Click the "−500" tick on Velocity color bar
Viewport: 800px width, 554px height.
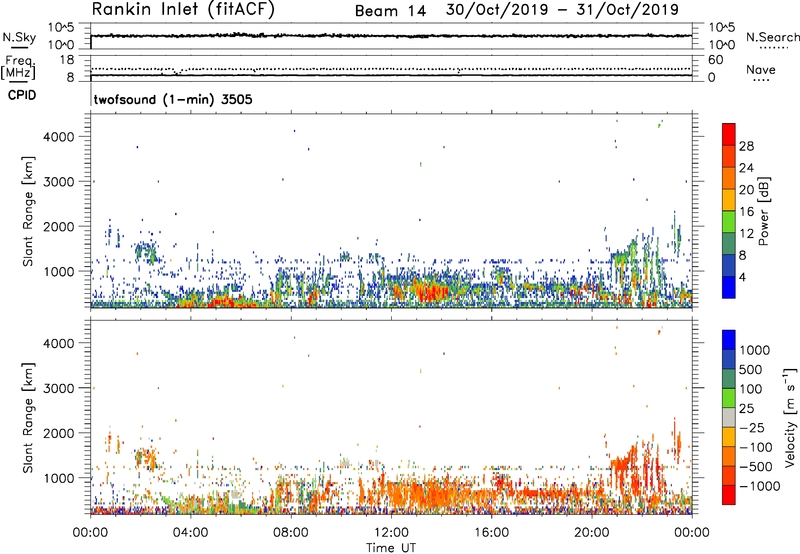(x=756, y=467)
